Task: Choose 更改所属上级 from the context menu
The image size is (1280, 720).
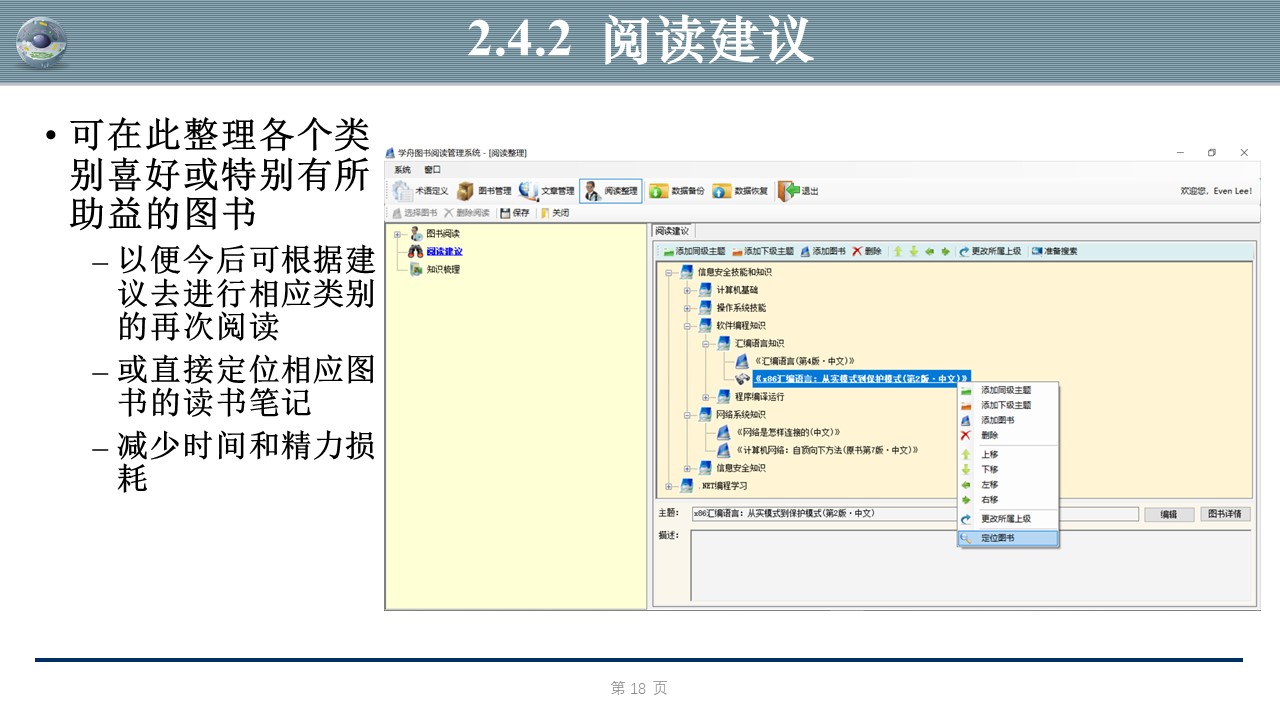Action: 1006,518
